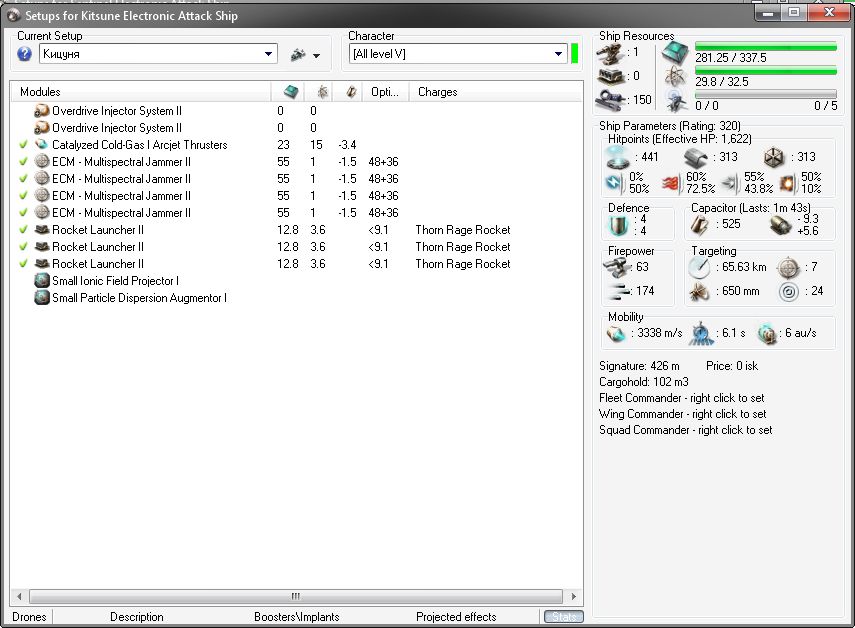Click the Opti... column header
The image size is (855, 628).
(x=385, y=92)
